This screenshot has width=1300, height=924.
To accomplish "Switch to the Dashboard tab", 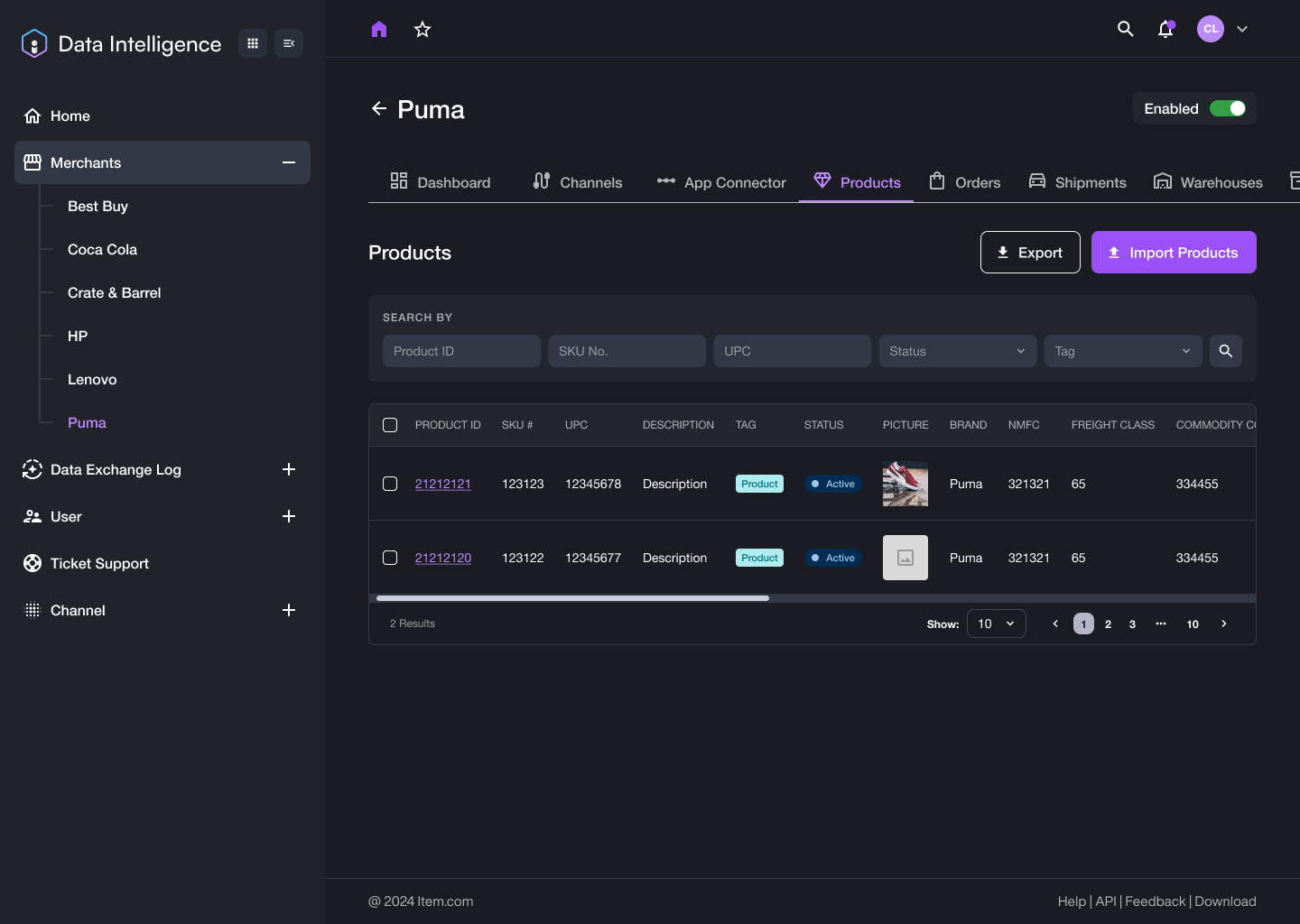I will [x=441, y=182].
